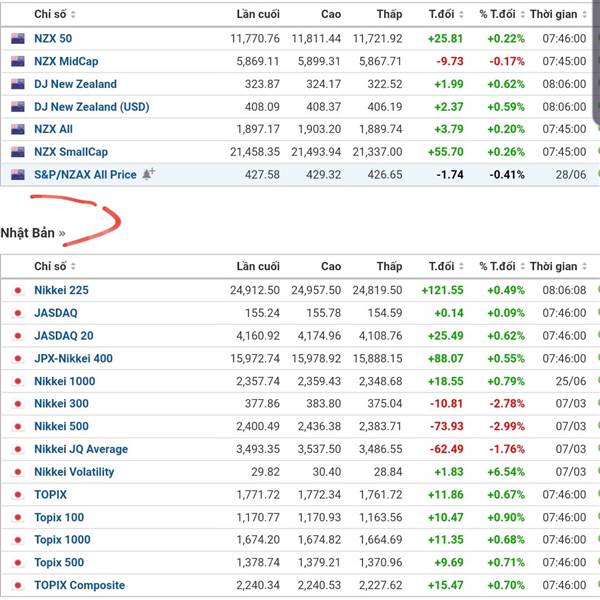This screenshot has width=600, height=600.
Task: Open the NZX 50 index page
Action: coord(53,38)
